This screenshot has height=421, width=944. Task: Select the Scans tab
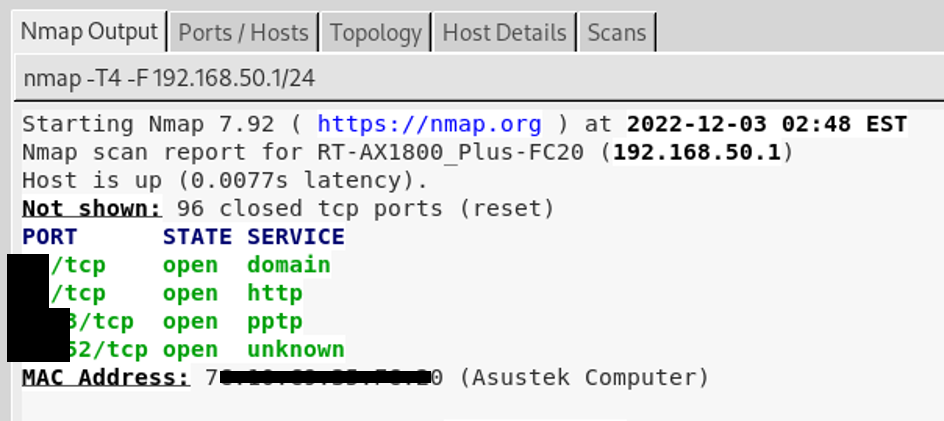616,33
